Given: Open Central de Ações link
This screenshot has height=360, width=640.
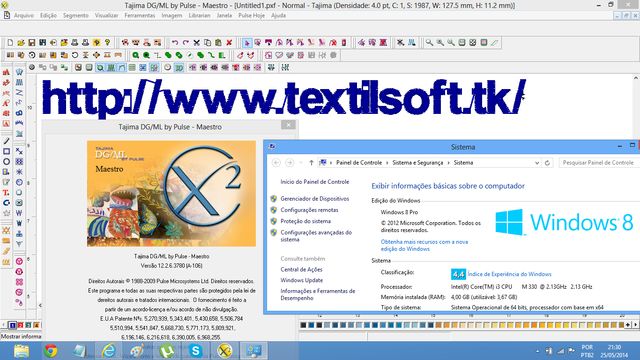Looking at the screenshot, I should [x=301, y=269].
